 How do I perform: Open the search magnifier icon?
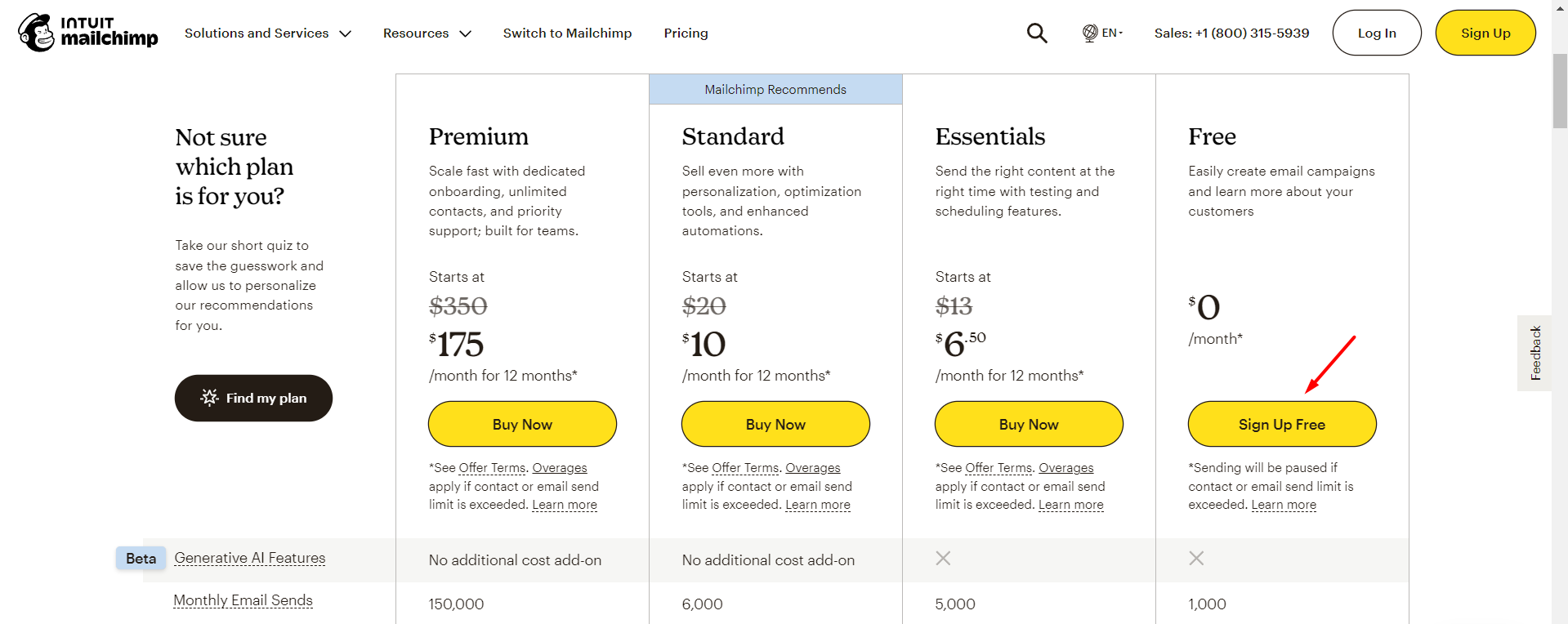[x=1037, y=33]
